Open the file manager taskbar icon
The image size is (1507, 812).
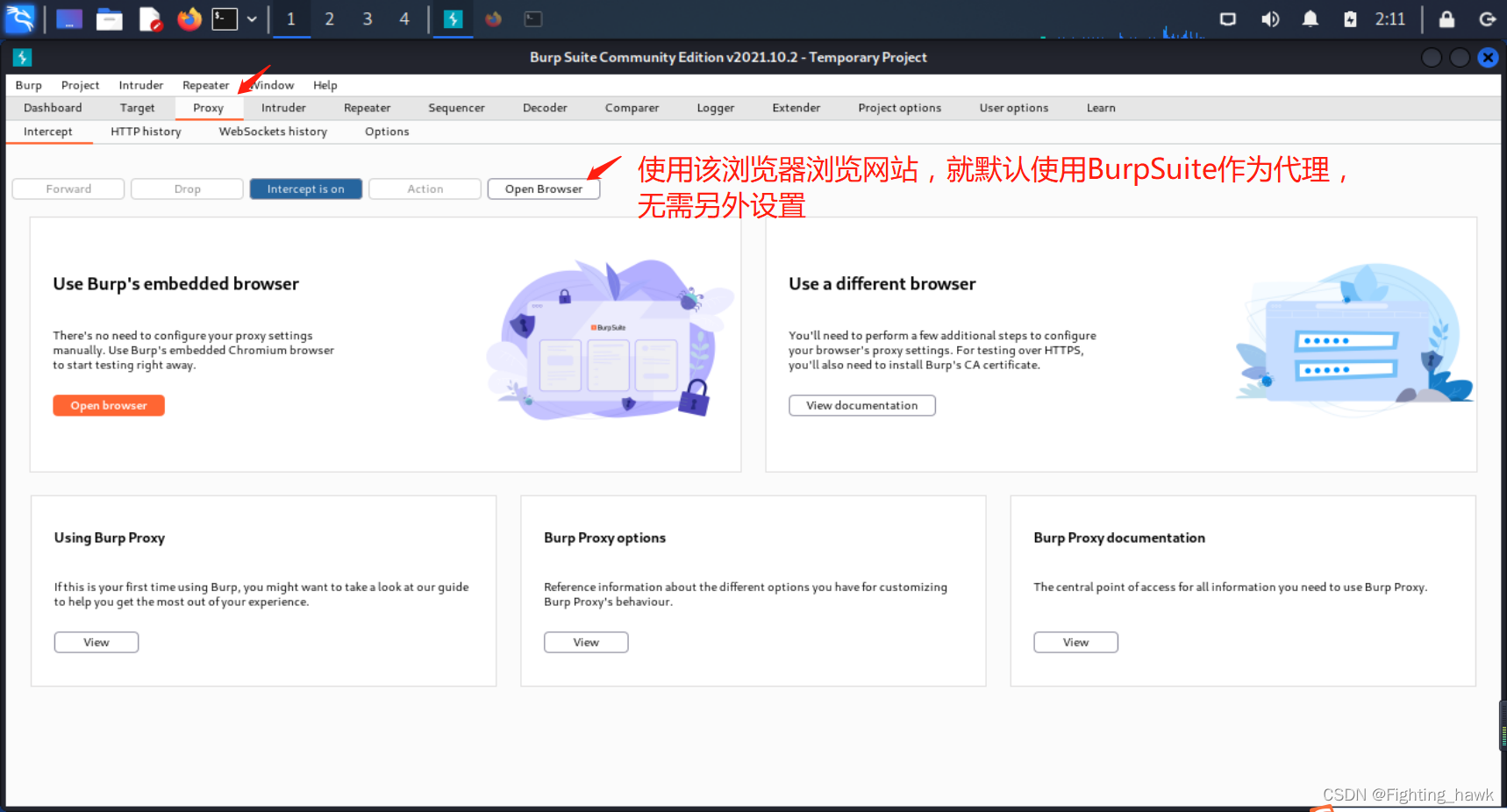pos(110,18)
